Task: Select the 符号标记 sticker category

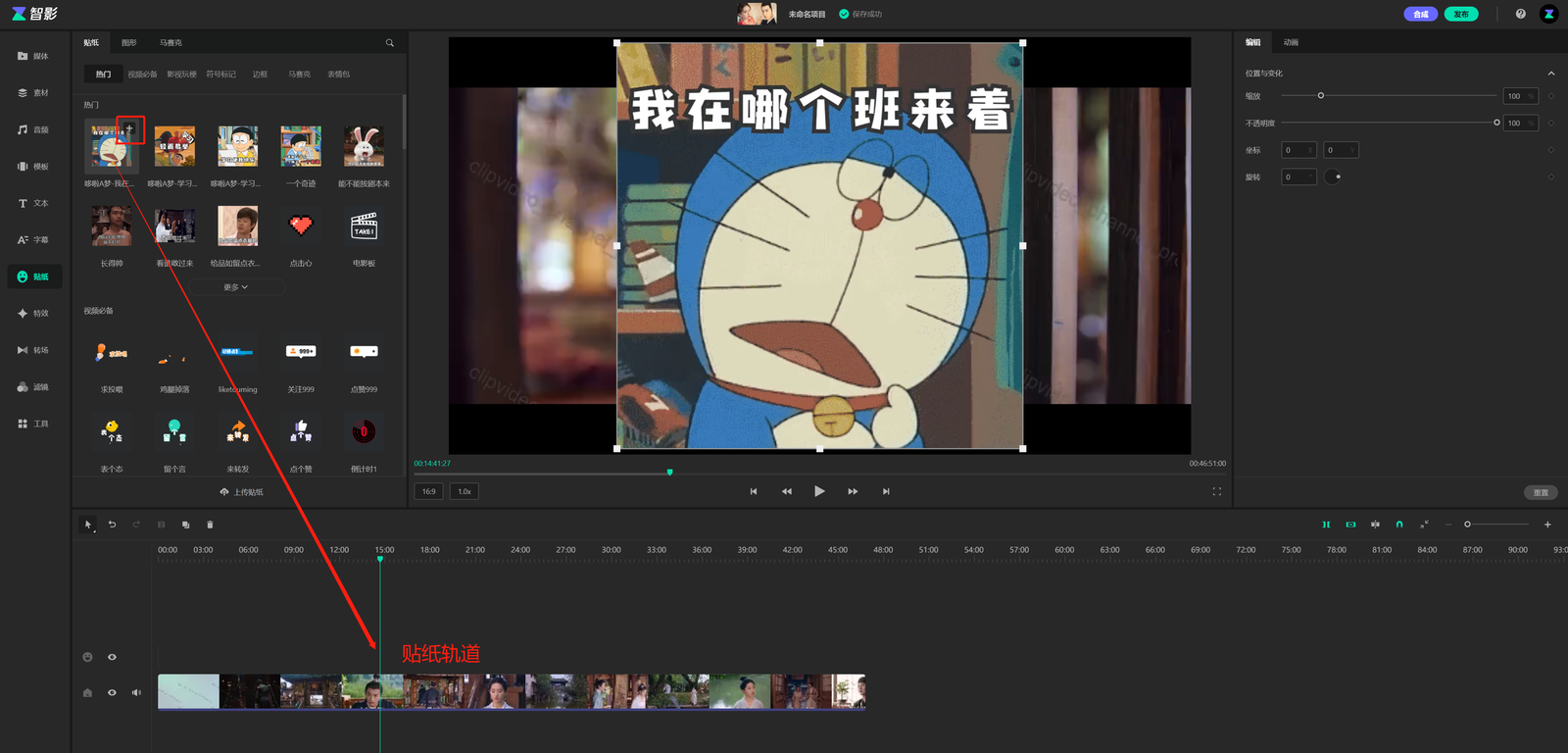Action: click(x=220, y=75)
